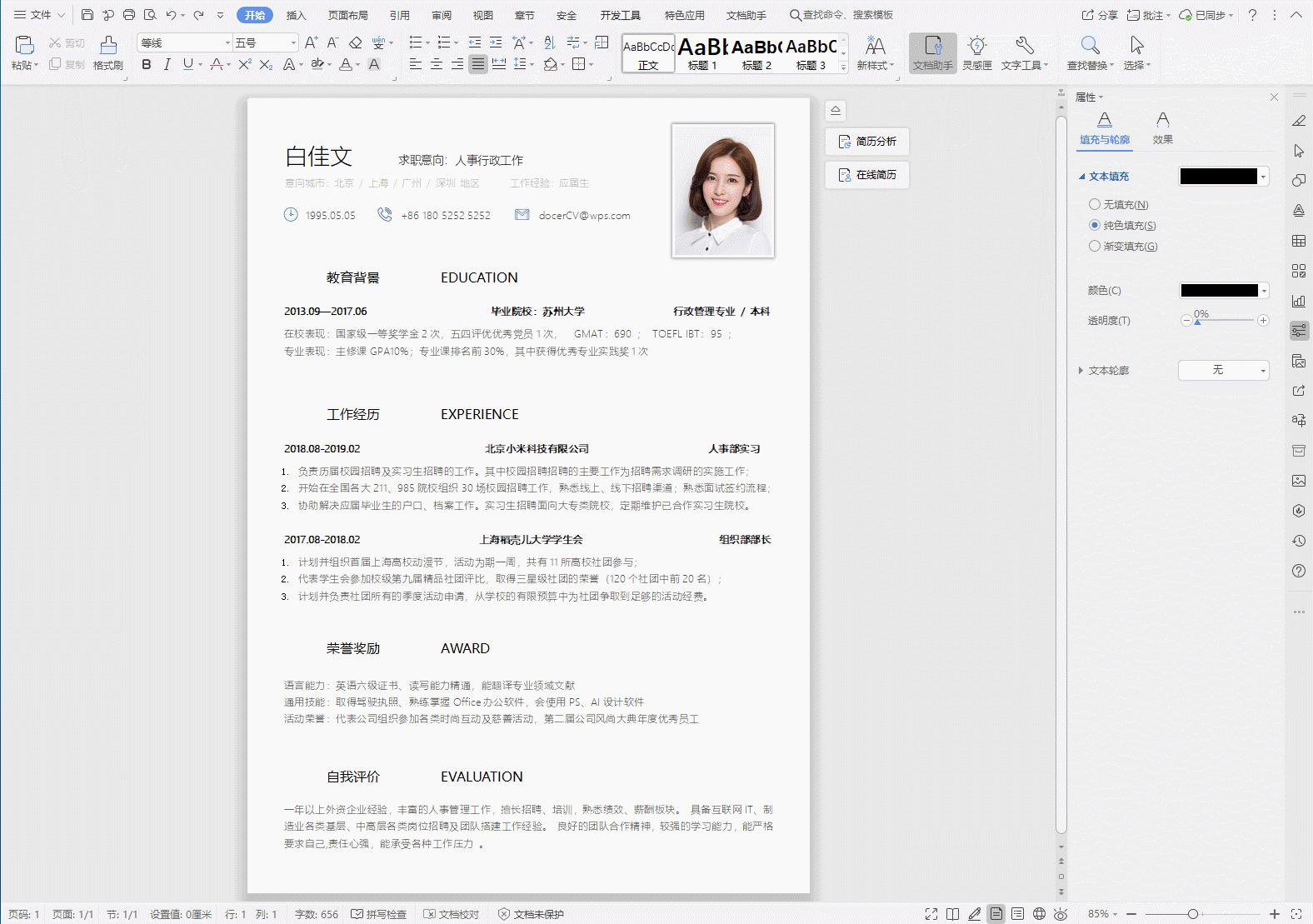Viewport: 1313px width, 924px height.
Task: Click the print icon in quick access bar
Action: (x=129, y=15)
